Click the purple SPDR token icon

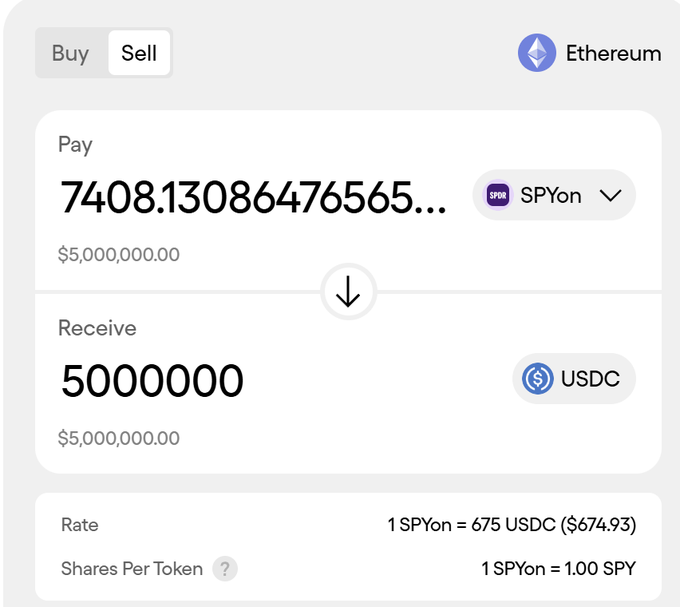498,195
